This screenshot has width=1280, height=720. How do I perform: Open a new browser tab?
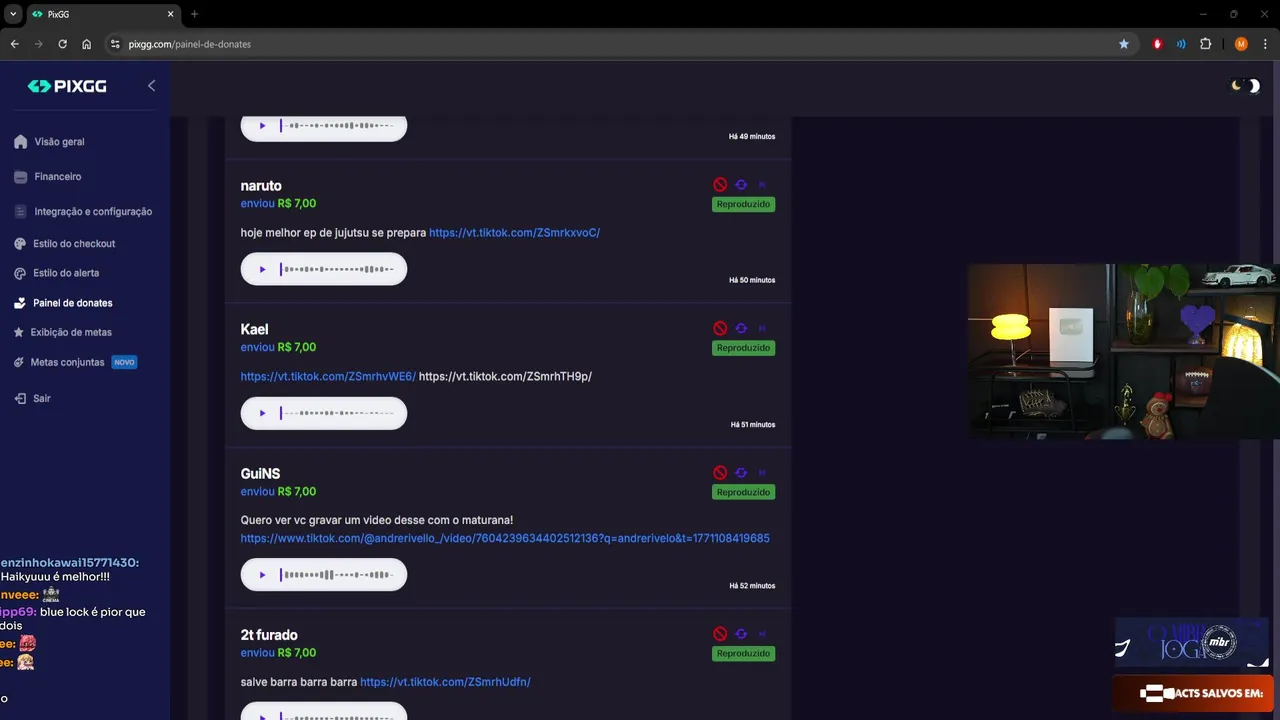pyautogui.click(x=194, y=14)
